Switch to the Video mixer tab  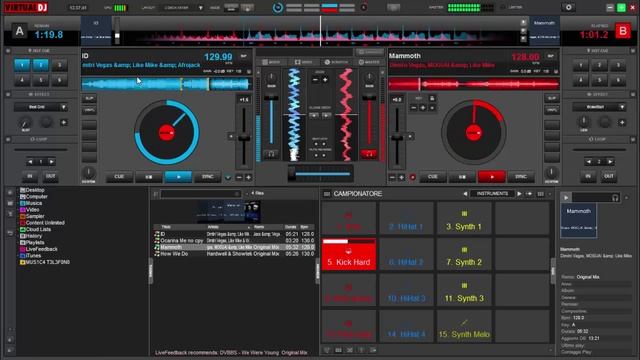pos(304,62)
